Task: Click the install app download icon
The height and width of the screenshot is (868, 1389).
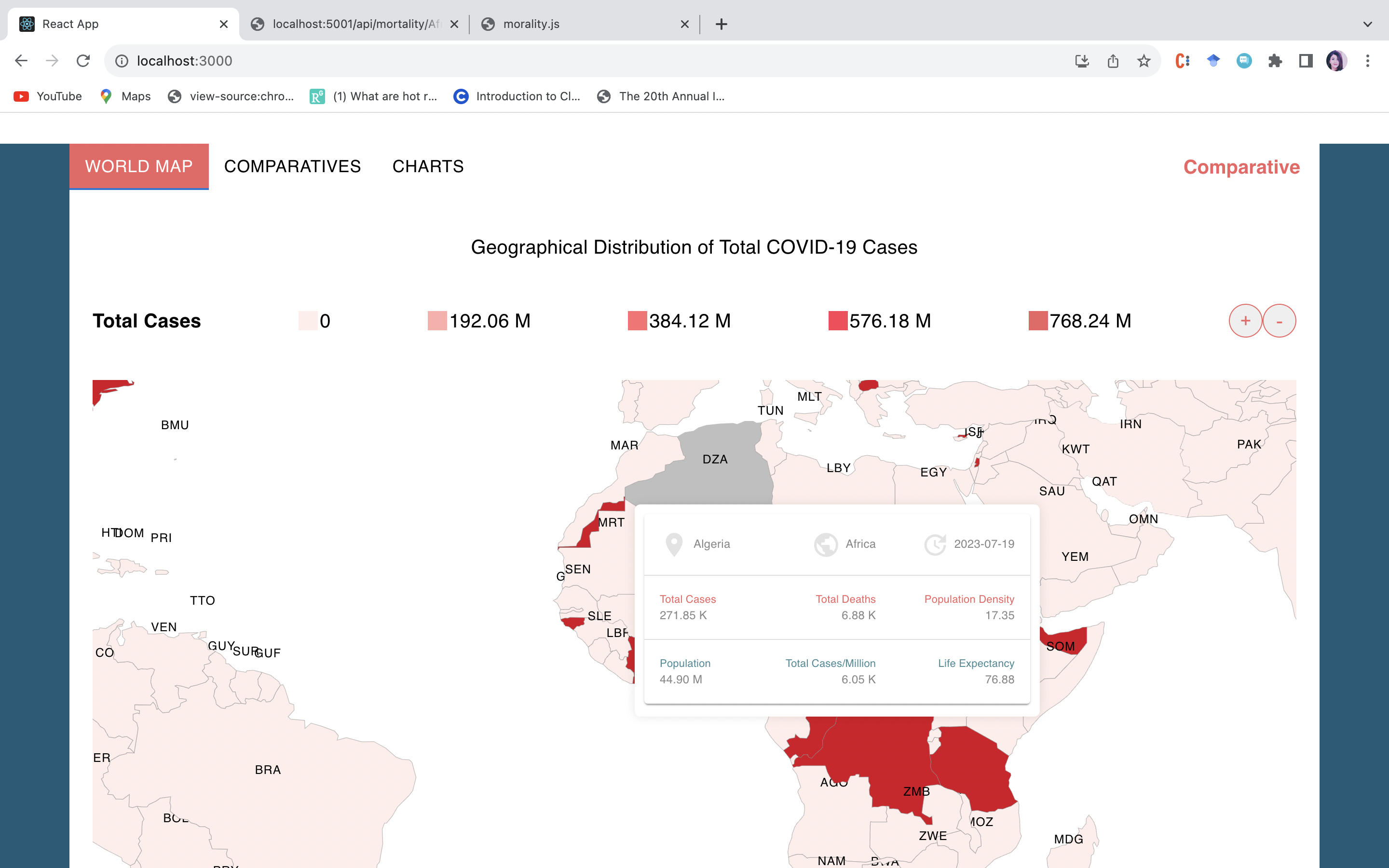Action: point(1081,61)
